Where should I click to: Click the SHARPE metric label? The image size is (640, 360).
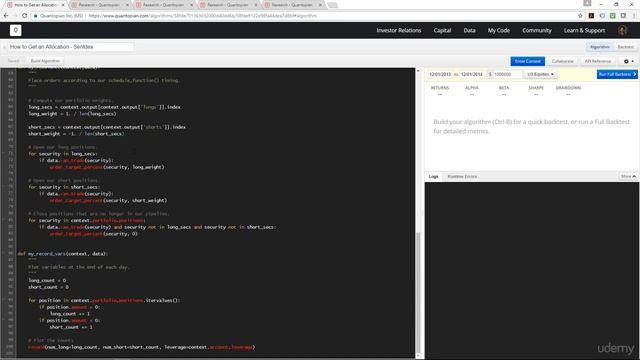pyautogui.click(x=536, y=88)
